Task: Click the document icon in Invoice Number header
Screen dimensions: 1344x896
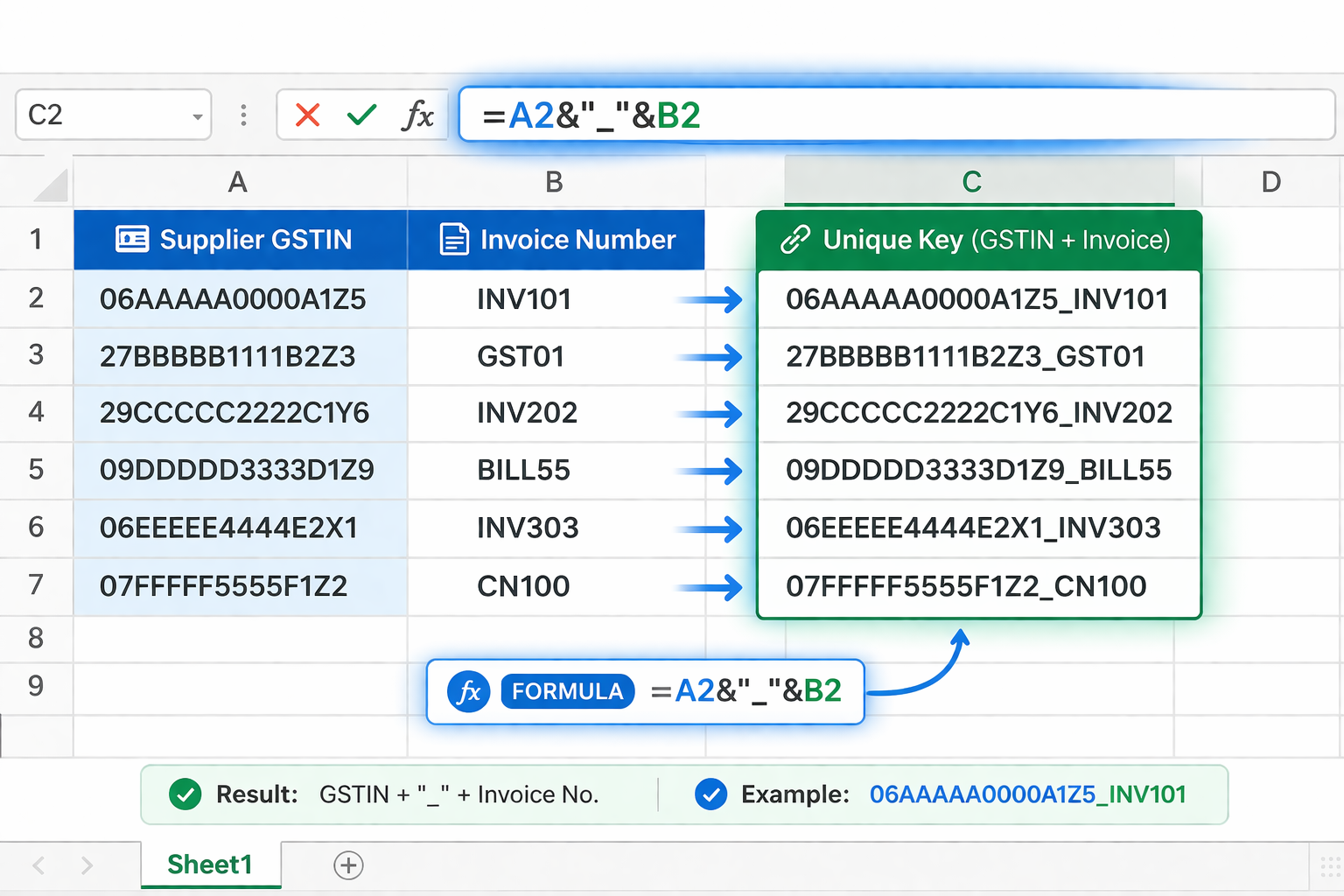Action: (x=453, y=239)
